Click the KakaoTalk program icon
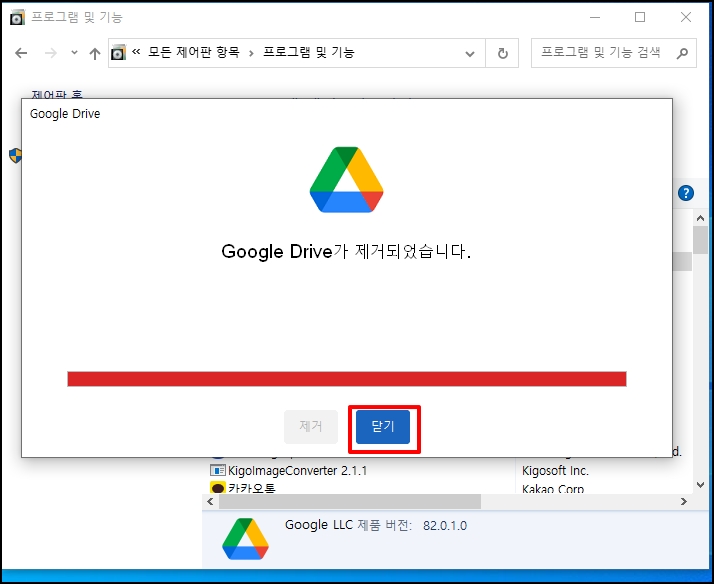This screenshot has width=714, height=584. click(x=218, y=488)
